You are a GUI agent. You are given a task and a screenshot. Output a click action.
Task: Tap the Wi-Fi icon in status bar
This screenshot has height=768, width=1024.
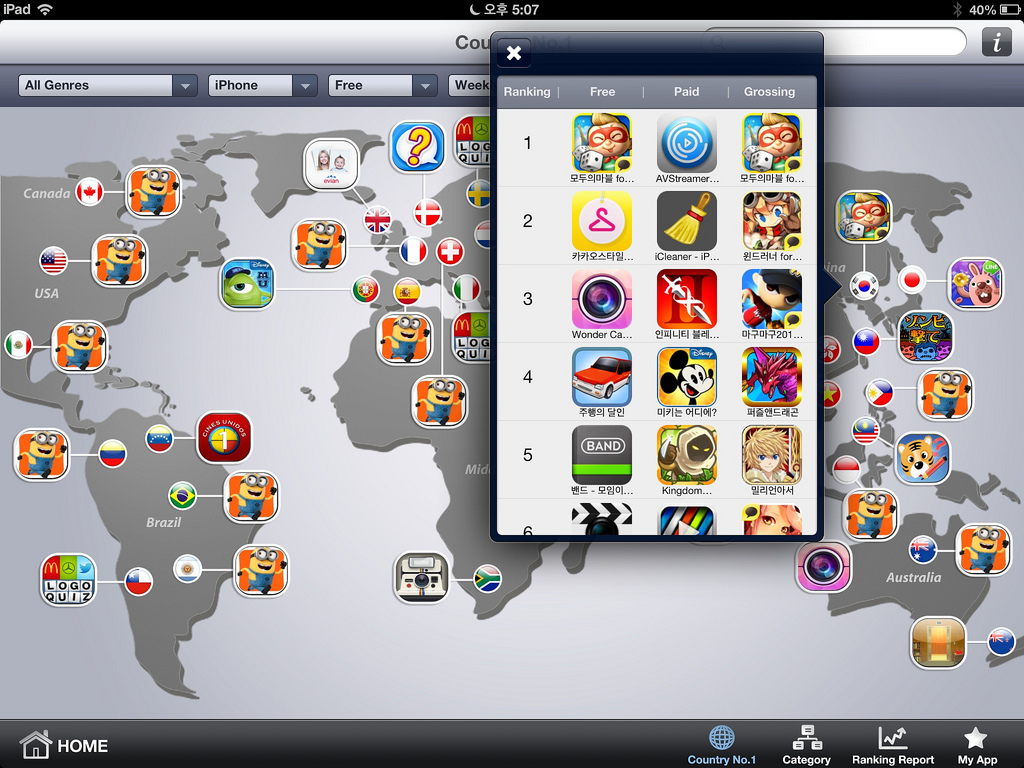coord(45,9)
